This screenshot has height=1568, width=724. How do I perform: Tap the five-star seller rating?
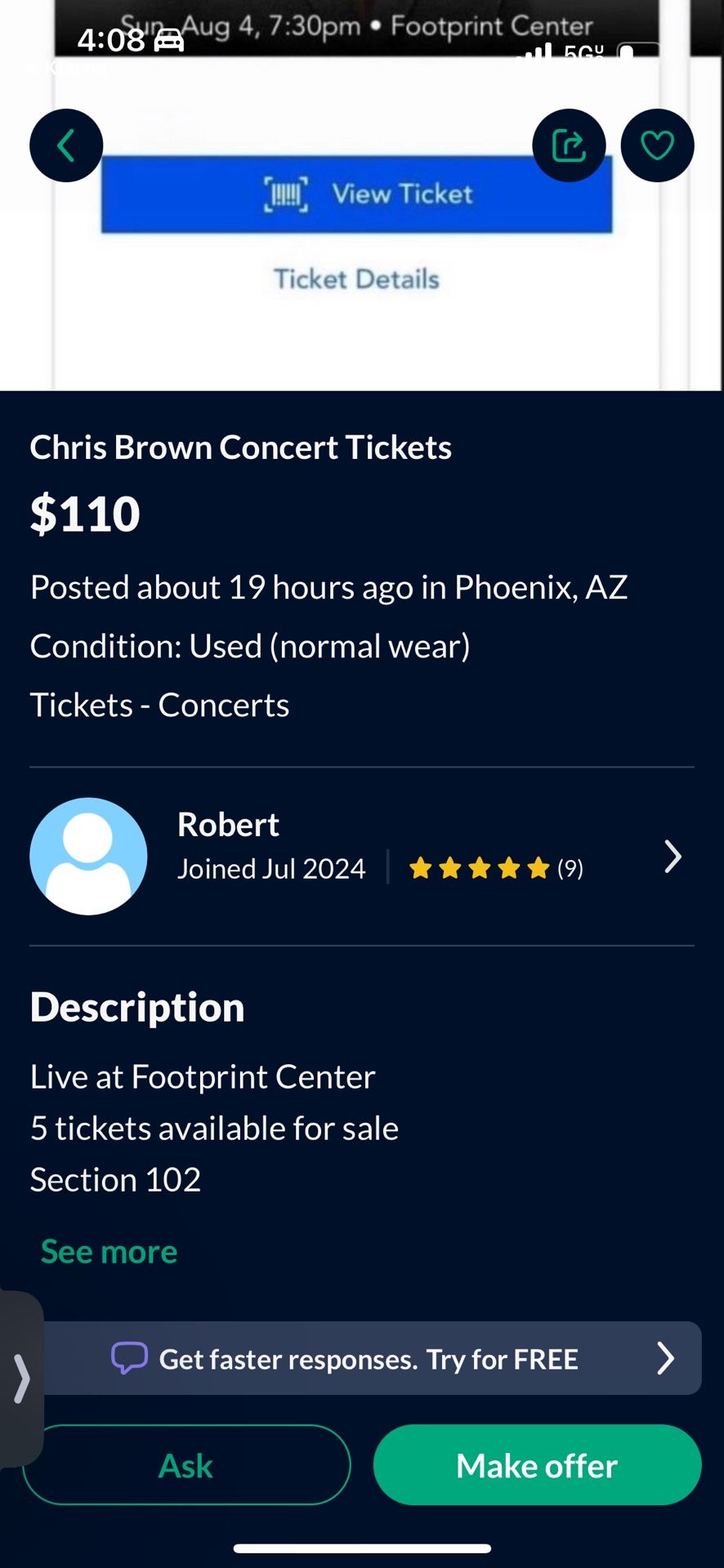[479, 868]
